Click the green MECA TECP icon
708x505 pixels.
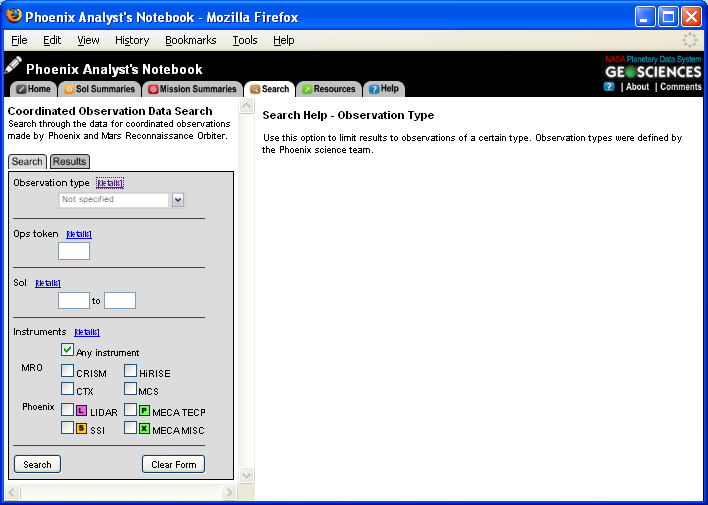click(145, 411)
